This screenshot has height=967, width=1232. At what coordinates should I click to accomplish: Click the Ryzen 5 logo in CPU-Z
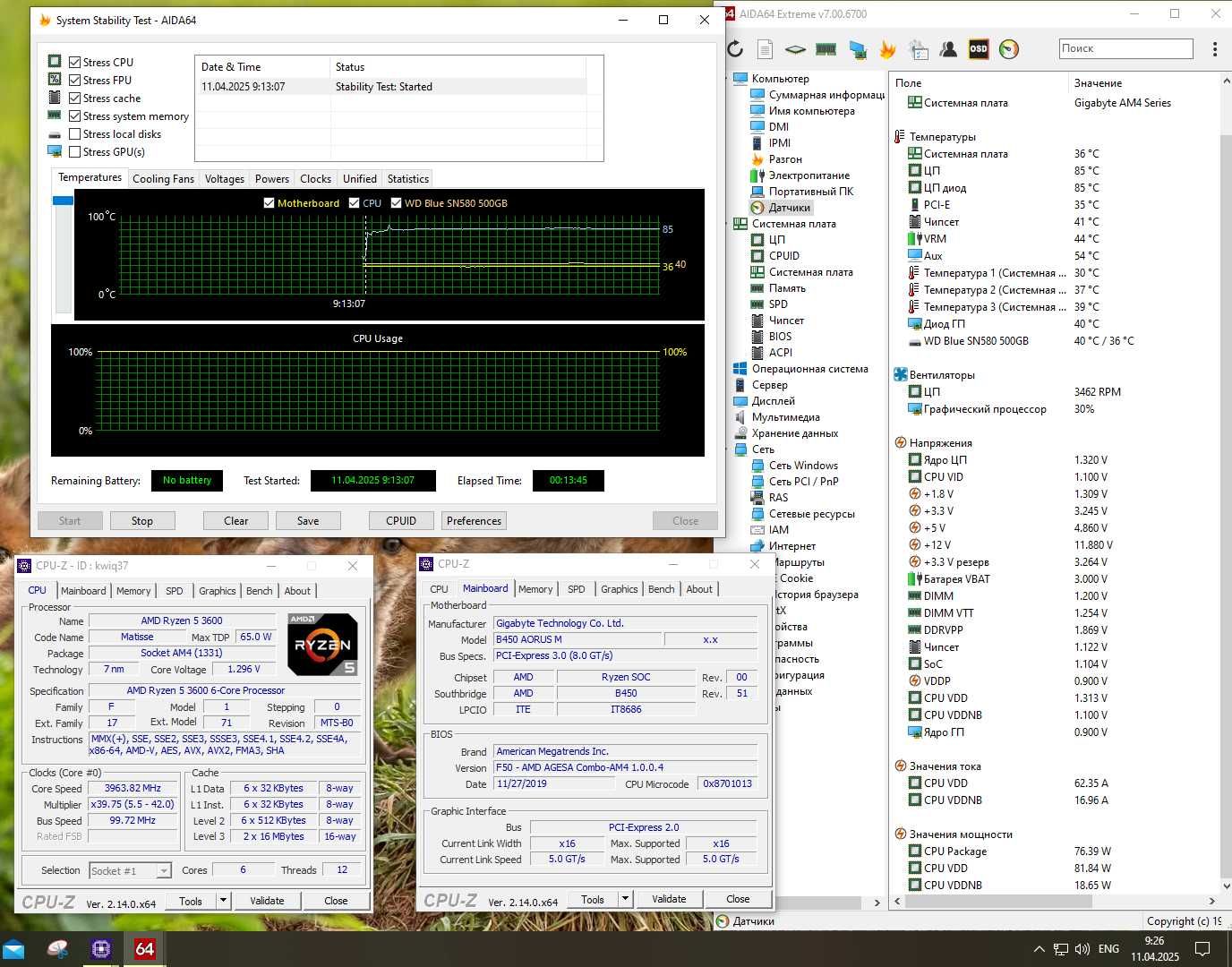point(322,645)
